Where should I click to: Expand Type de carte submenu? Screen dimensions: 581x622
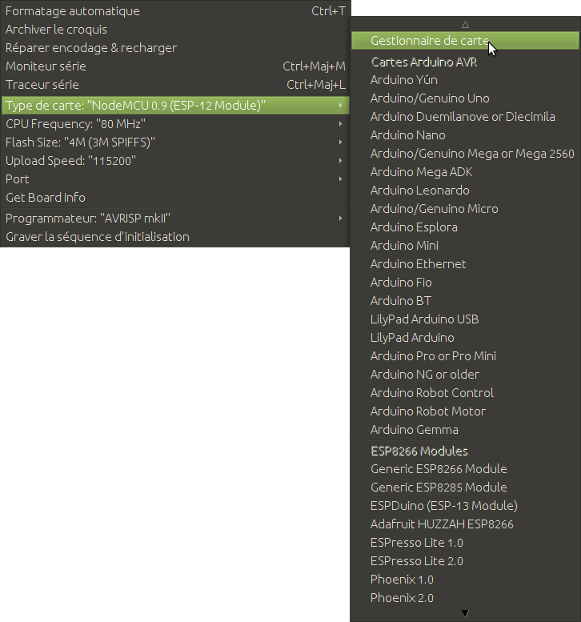click(175, 106)
